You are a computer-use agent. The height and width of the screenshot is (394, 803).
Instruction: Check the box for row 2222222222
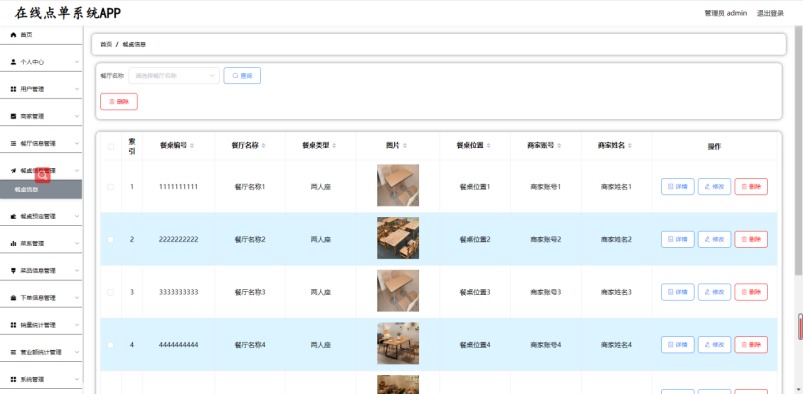[111, 239]
